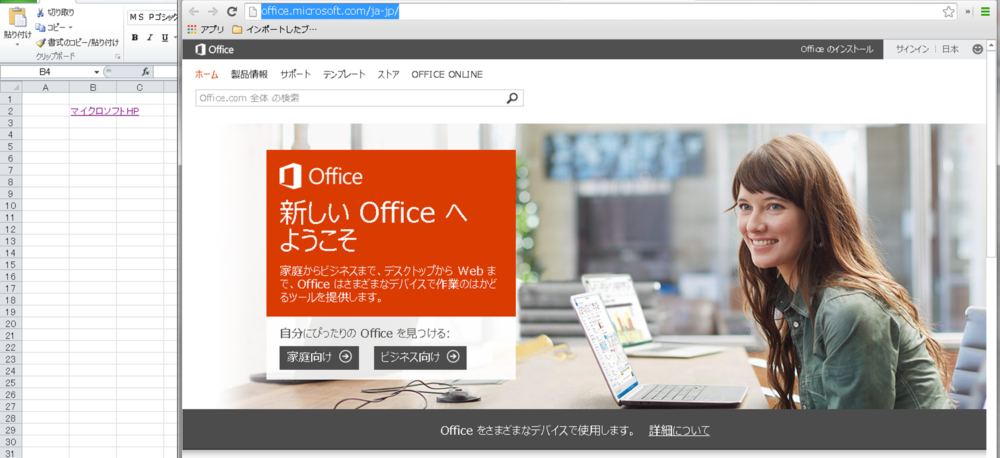This screenshot has height=458, width=1000.
Task: Reload the page with Chrome's refresh icon
Action: click(232, 11)
